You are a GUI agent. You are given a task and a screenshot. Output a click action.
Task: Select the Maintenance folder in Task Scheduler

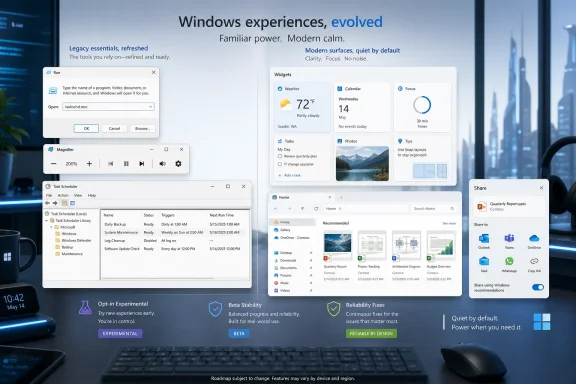[x=69, y=254]
